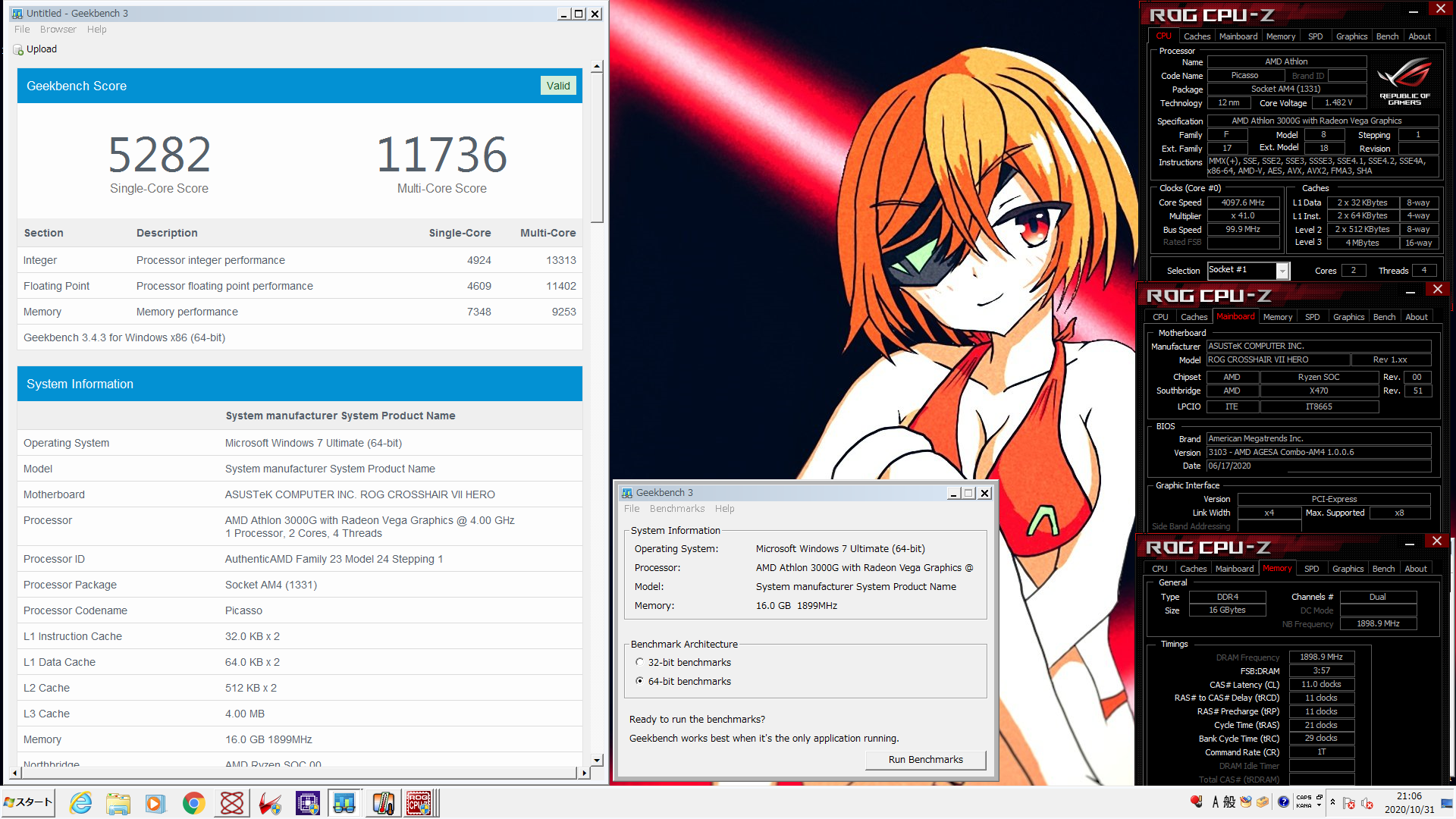Open the IME tools toolbox icon

[x=1263, y=802]
